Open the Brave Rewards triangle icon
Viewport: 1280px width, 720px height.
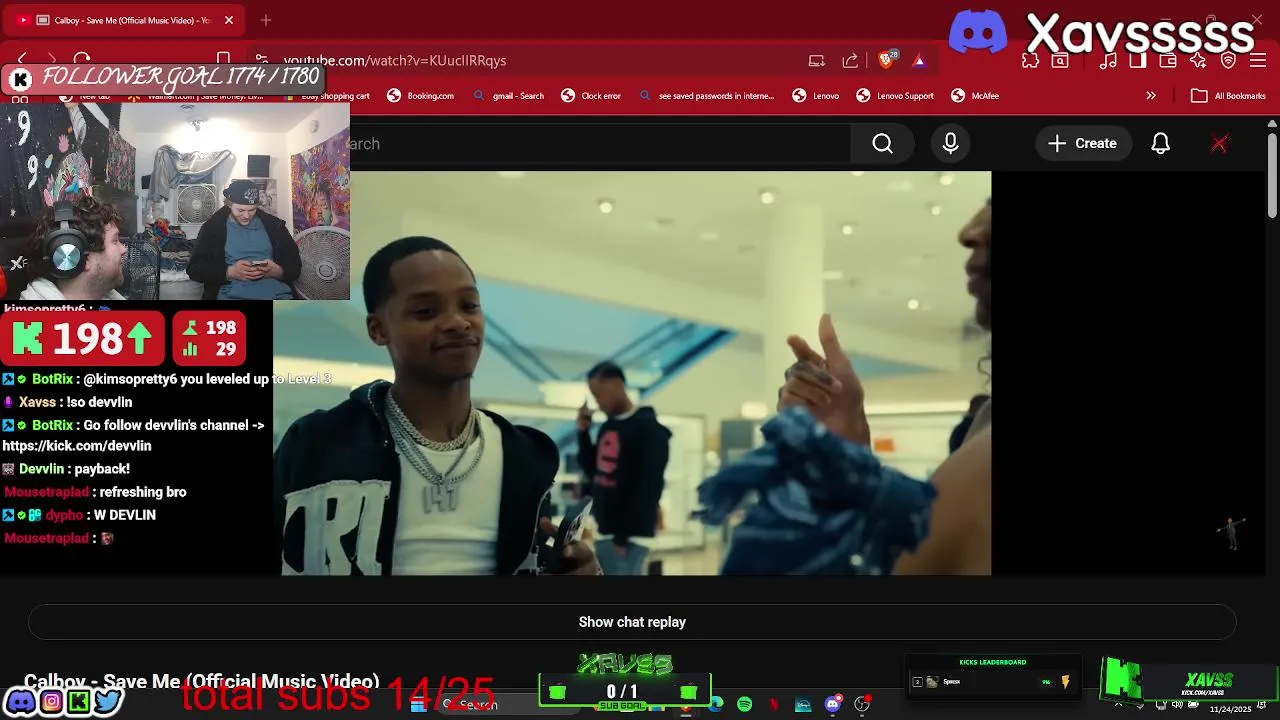[918, 61]
